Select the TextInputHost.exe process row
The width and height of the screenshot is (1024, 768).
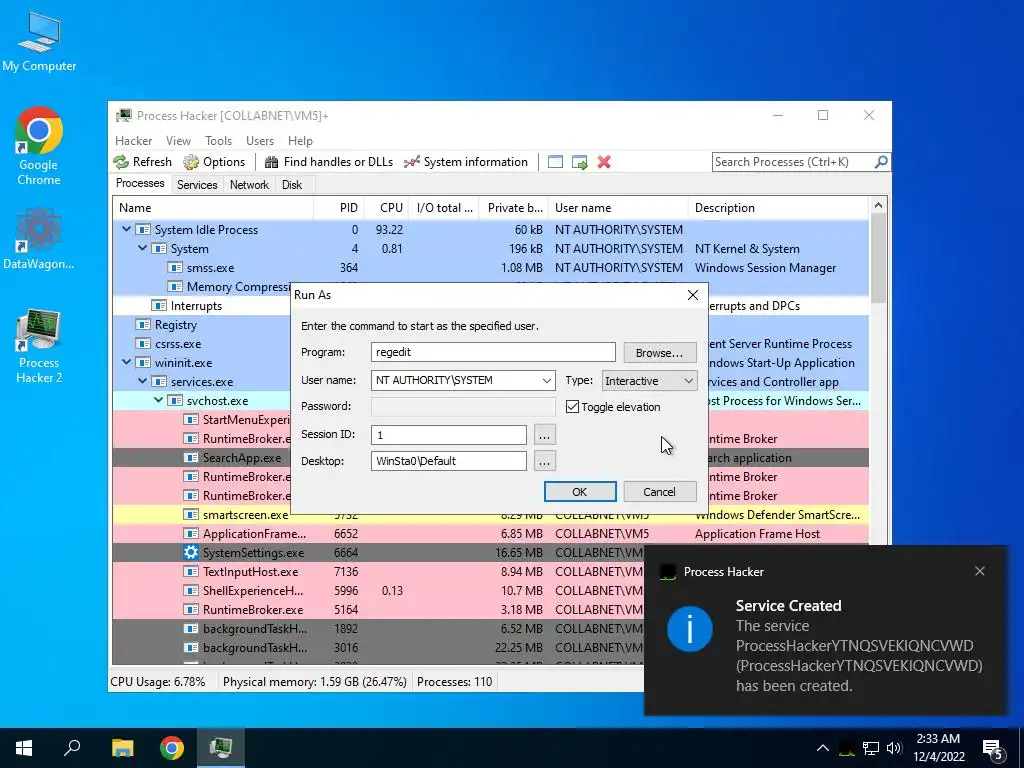click(377, 571)
